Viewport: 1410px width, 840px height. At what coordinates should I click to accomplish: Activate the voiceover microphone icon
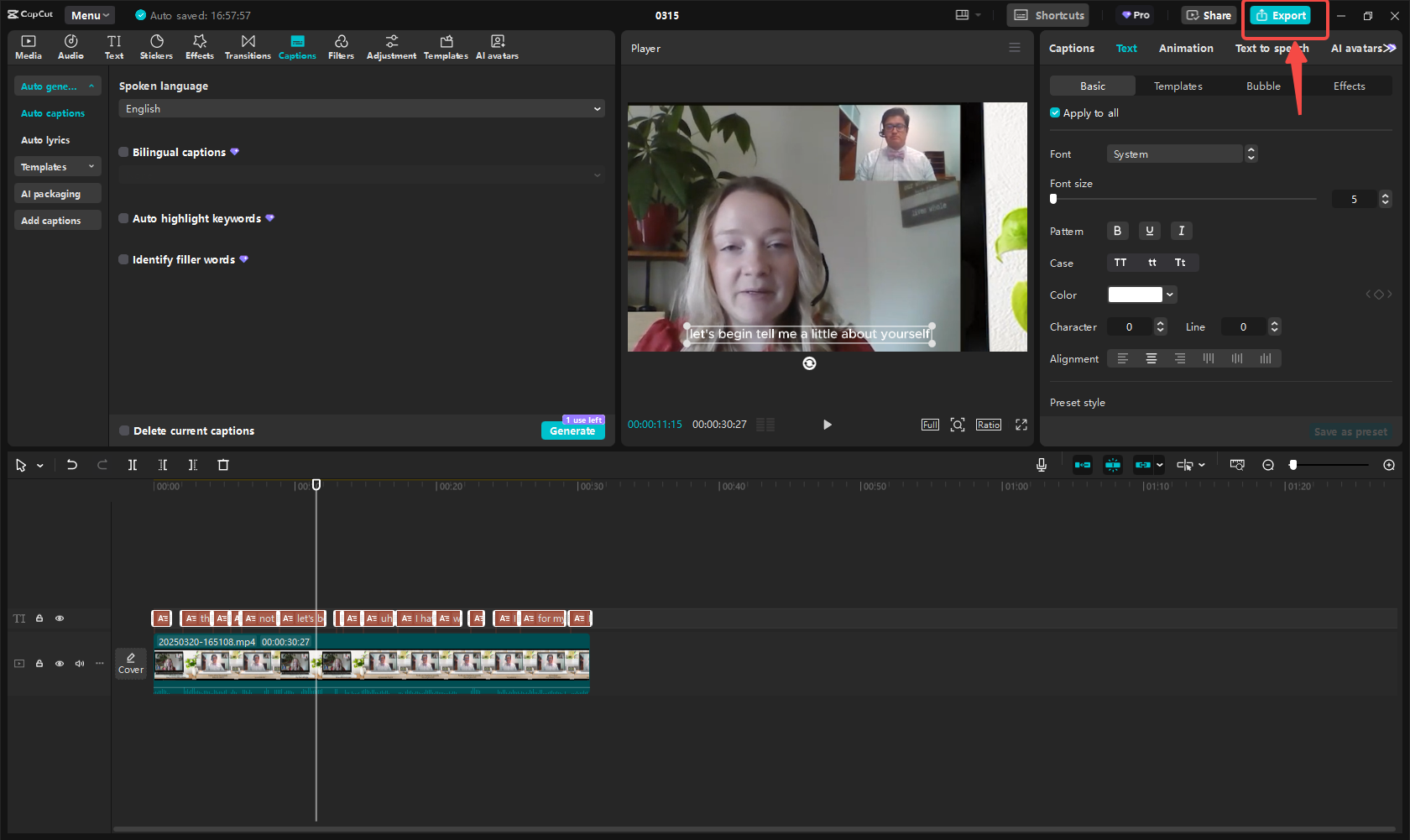point(1041,464)
